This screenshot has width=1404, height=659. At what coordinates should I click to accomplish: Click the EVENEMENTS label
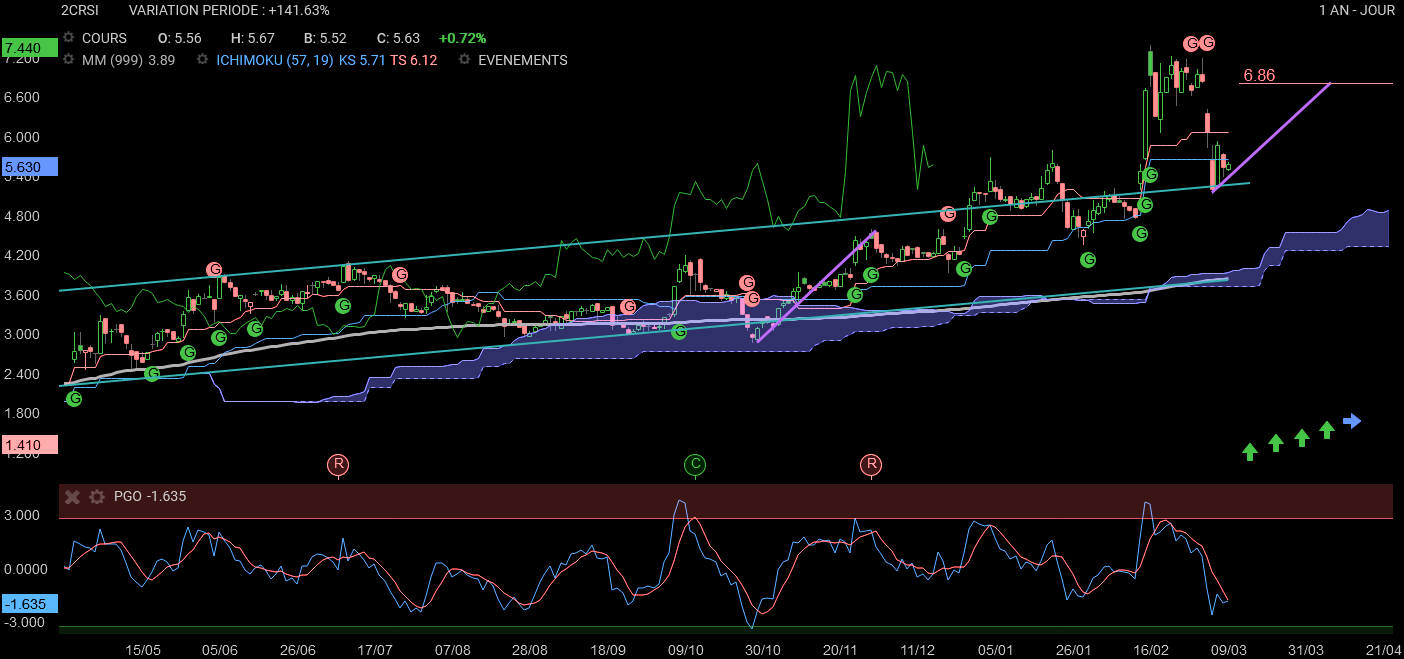tap(522, 60)
